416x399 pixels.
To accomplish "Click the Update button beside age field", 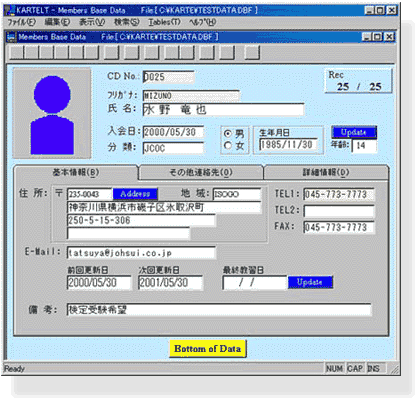I will point(354,132).
